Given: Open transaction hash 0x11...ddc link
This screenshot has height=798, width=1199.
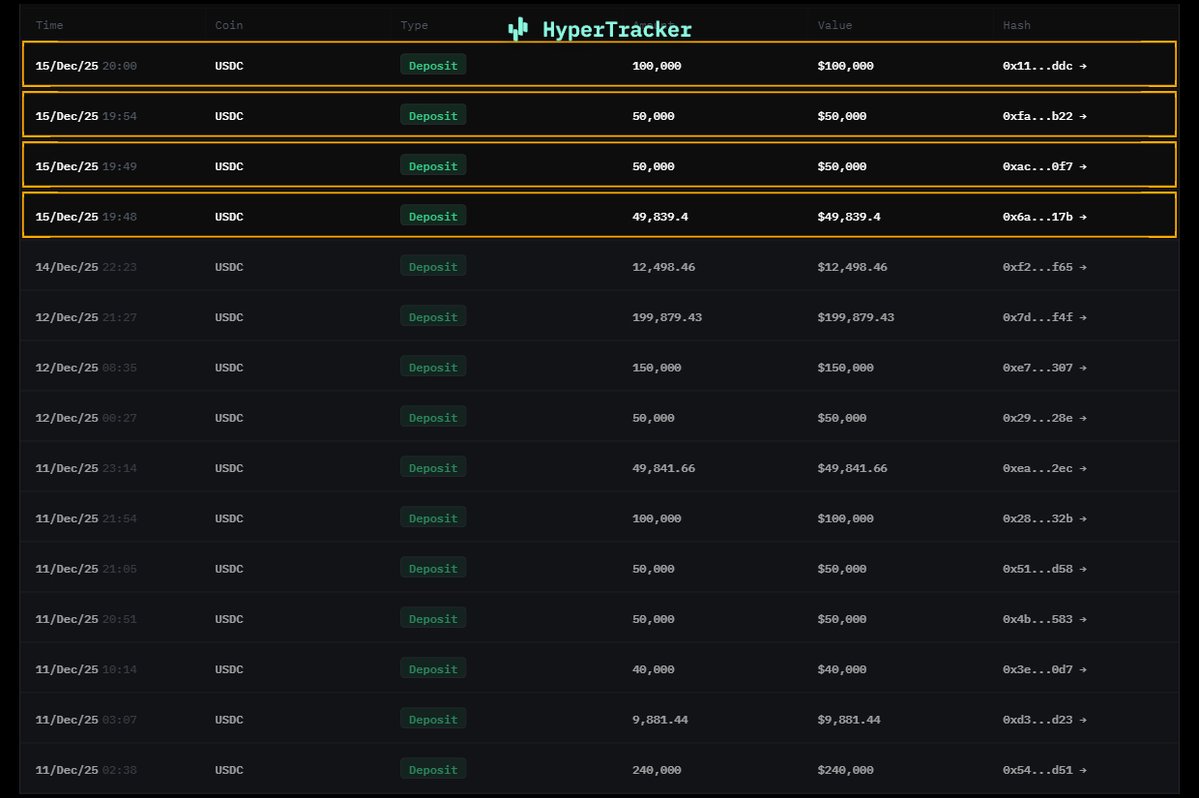Looking at the screenshot, I should tap(1038, 66).
